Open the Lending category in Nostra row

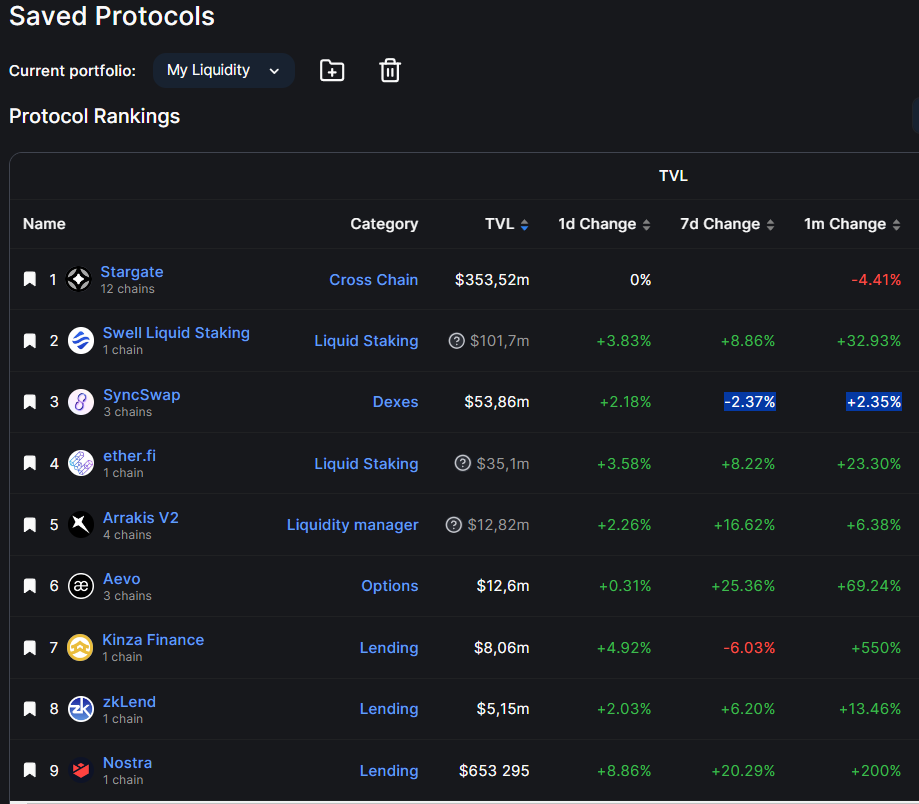coord(389,771)
